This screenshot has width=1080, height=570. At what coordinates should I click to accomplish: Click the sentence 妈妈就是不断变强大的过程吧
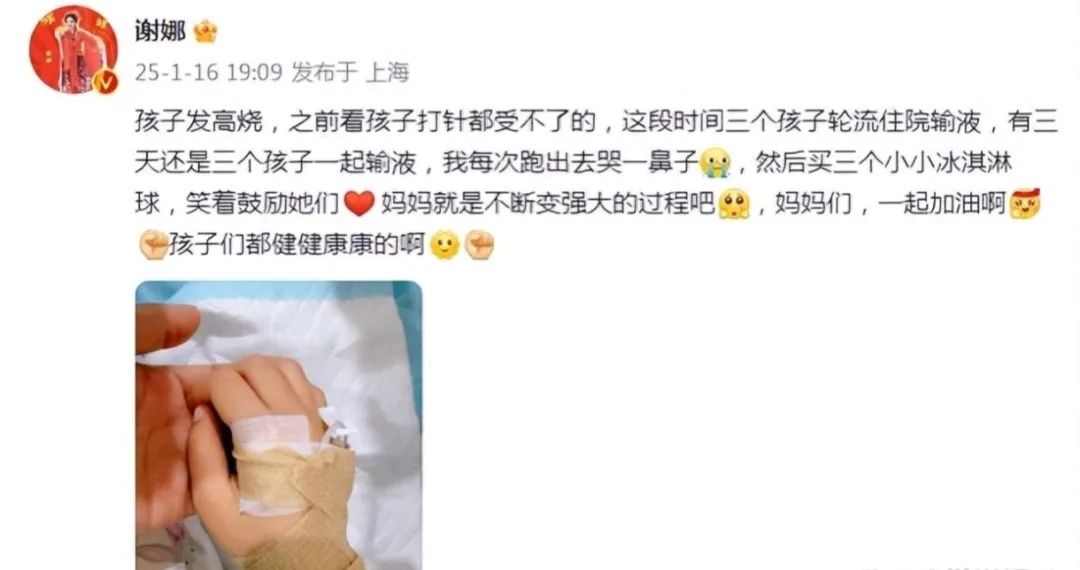click(x=548, y=204)
